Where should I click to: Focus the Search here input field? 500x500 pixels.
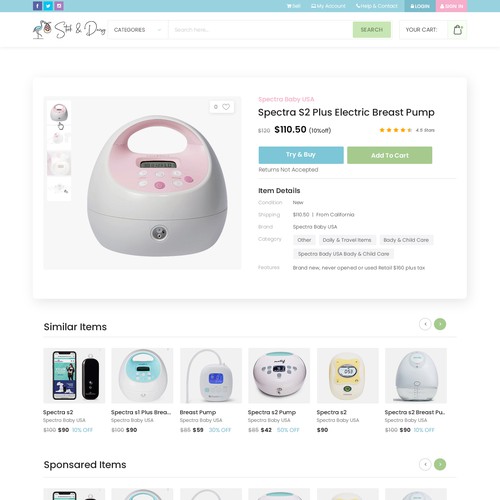261,30
